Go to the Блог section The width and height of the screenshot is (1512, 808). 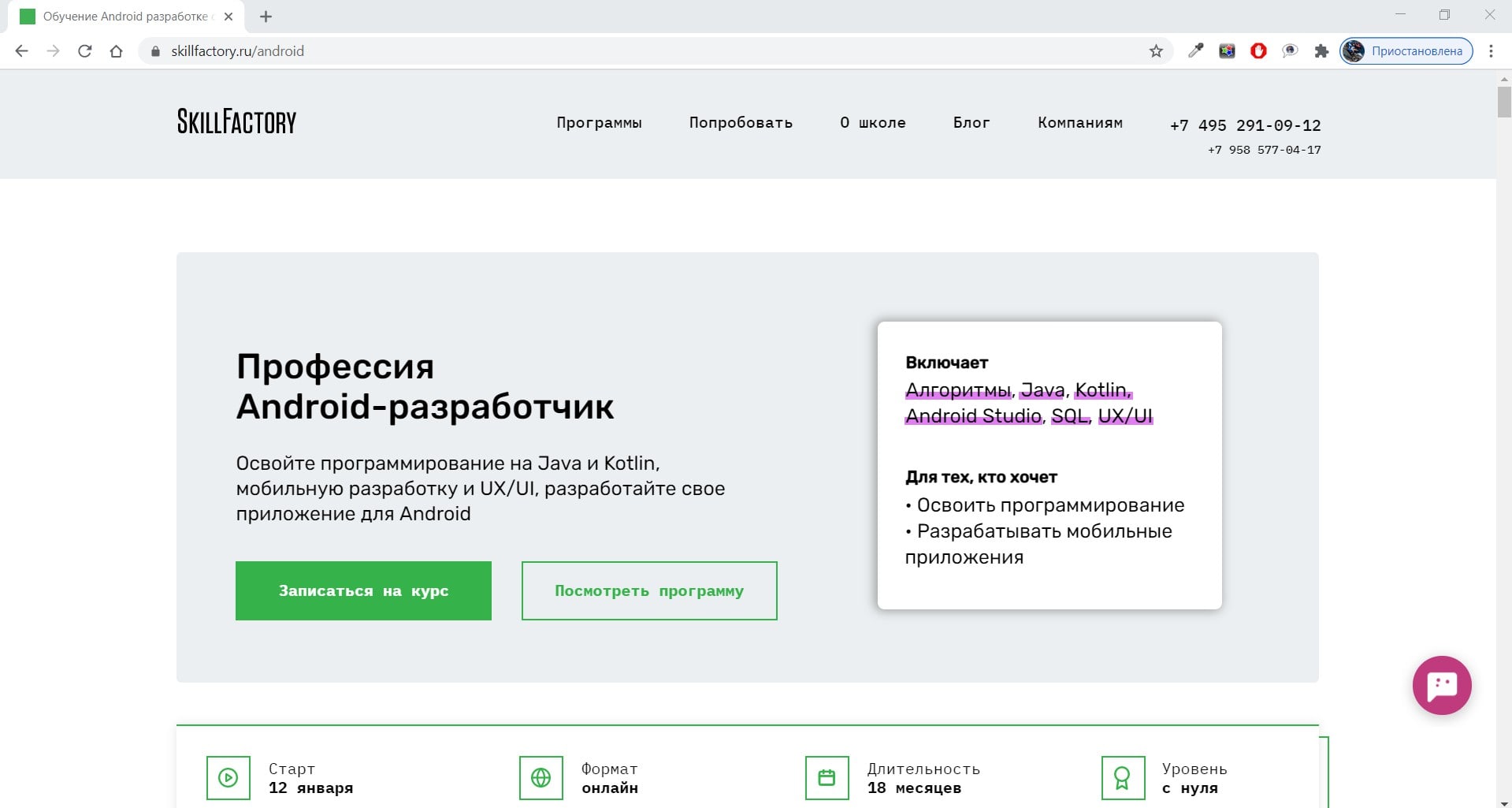pos(971,123)
